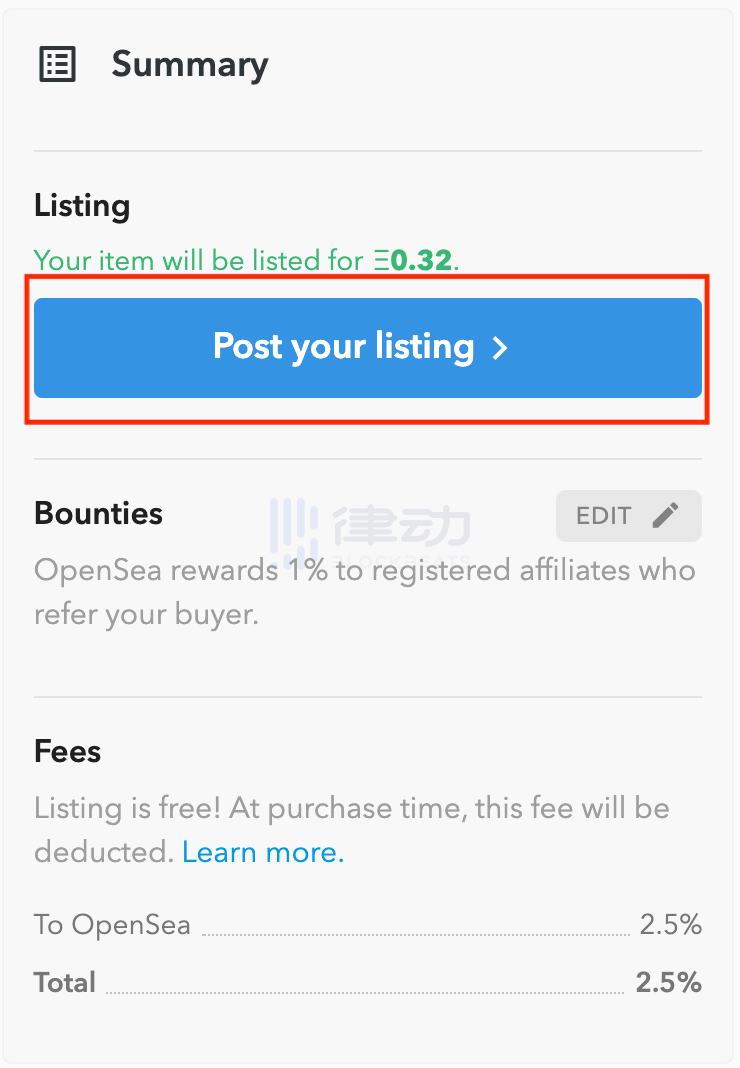Click the 'Listing is free!' fee description

tap(352, 830)
